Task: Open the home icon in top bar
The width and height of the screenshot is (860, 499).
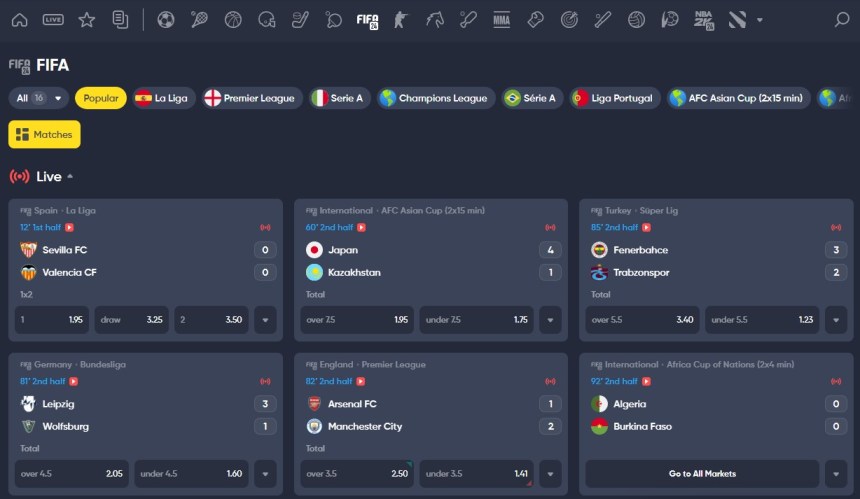Action: point(20,20)
